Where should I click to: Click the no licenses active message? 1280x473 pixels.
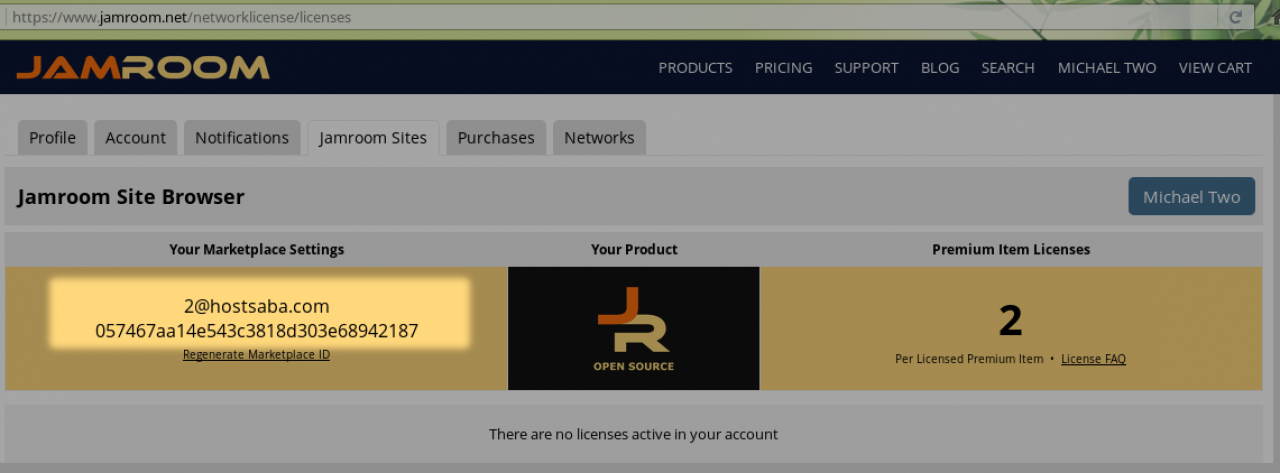pyautogui.click(x=633, y=434)
